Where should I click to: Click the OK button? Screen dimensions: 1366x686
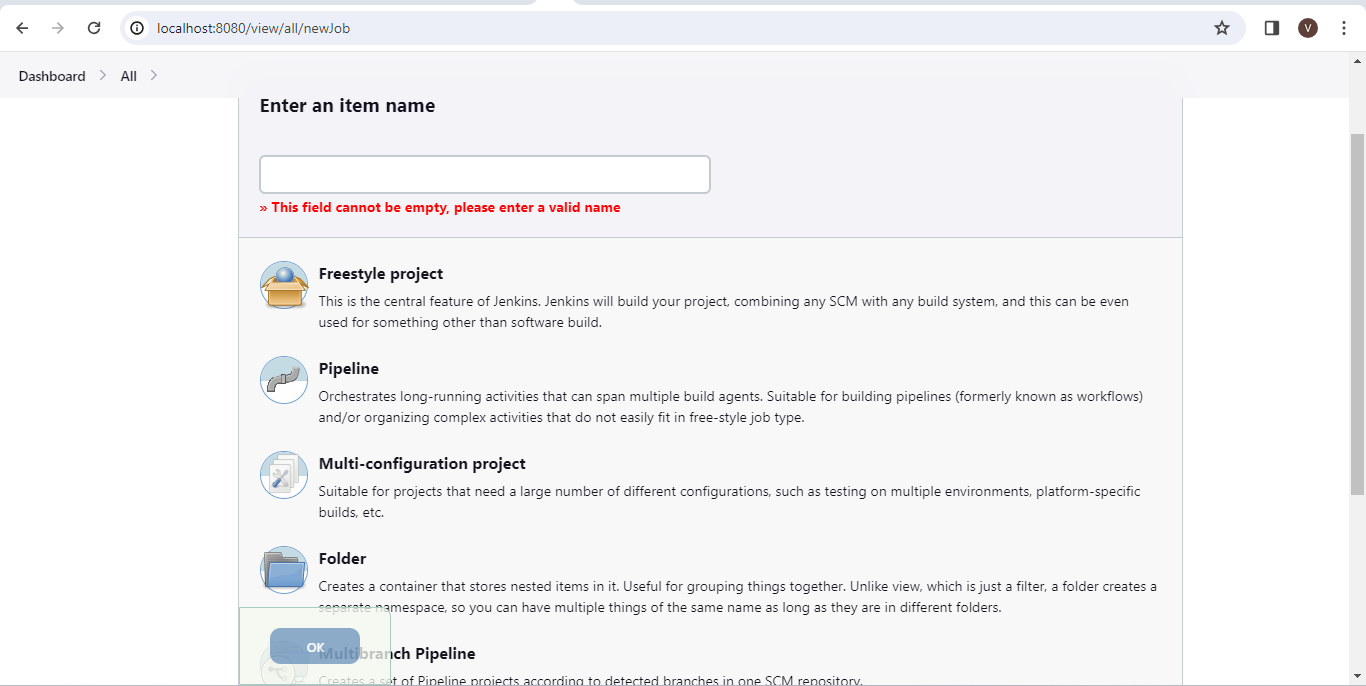(315, 647)
